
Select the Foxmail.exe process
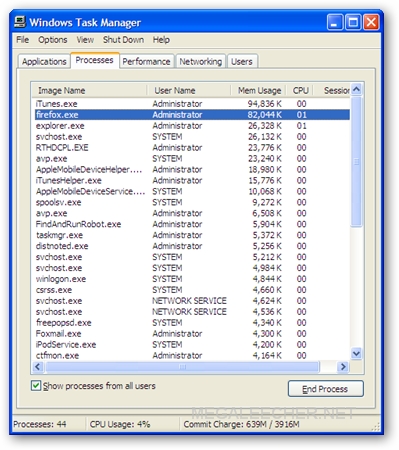191,334
